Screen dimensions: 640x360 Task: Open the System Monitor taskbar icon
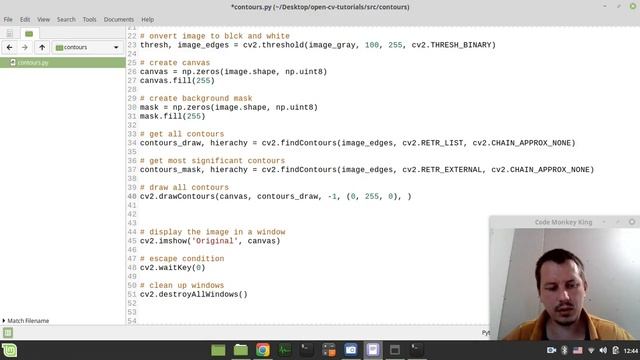pyautogui.click(x=285, y=350)
